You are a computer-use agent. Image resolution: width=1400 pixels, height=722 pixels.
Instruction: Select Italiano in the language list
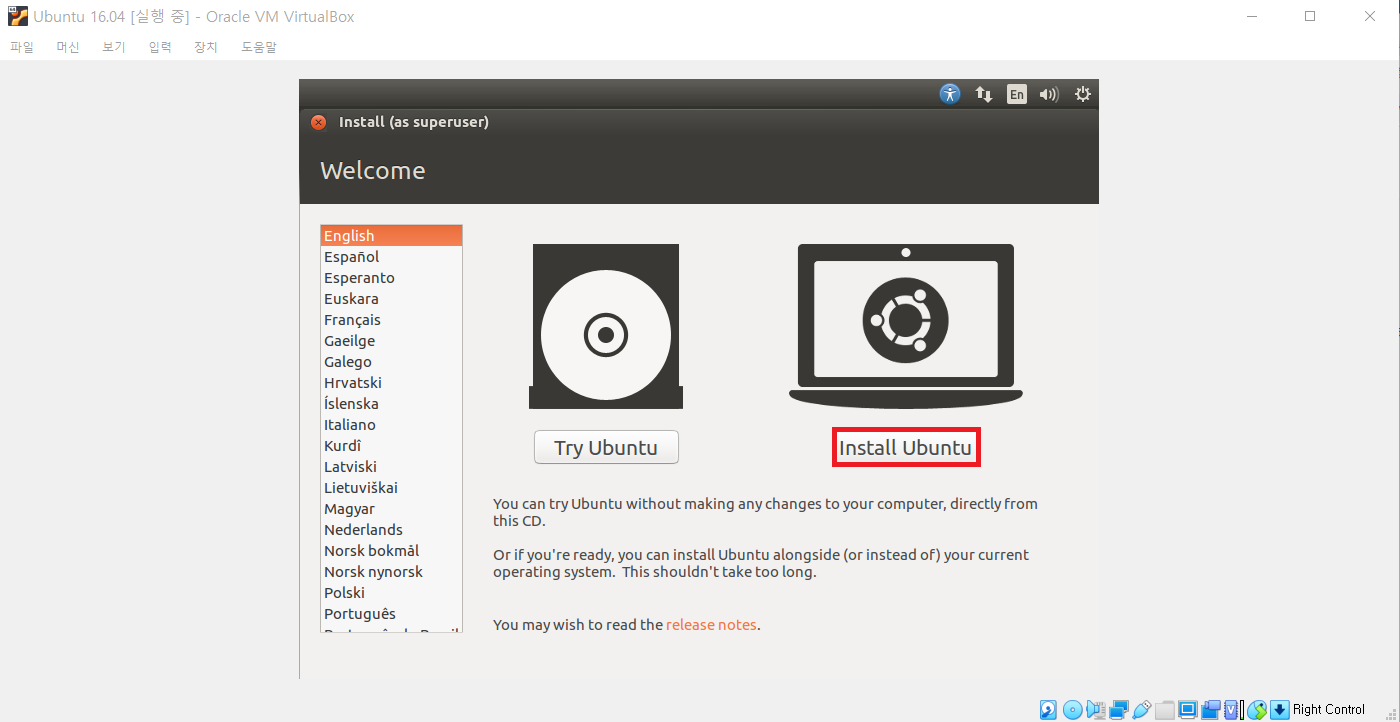coord(391,425)
